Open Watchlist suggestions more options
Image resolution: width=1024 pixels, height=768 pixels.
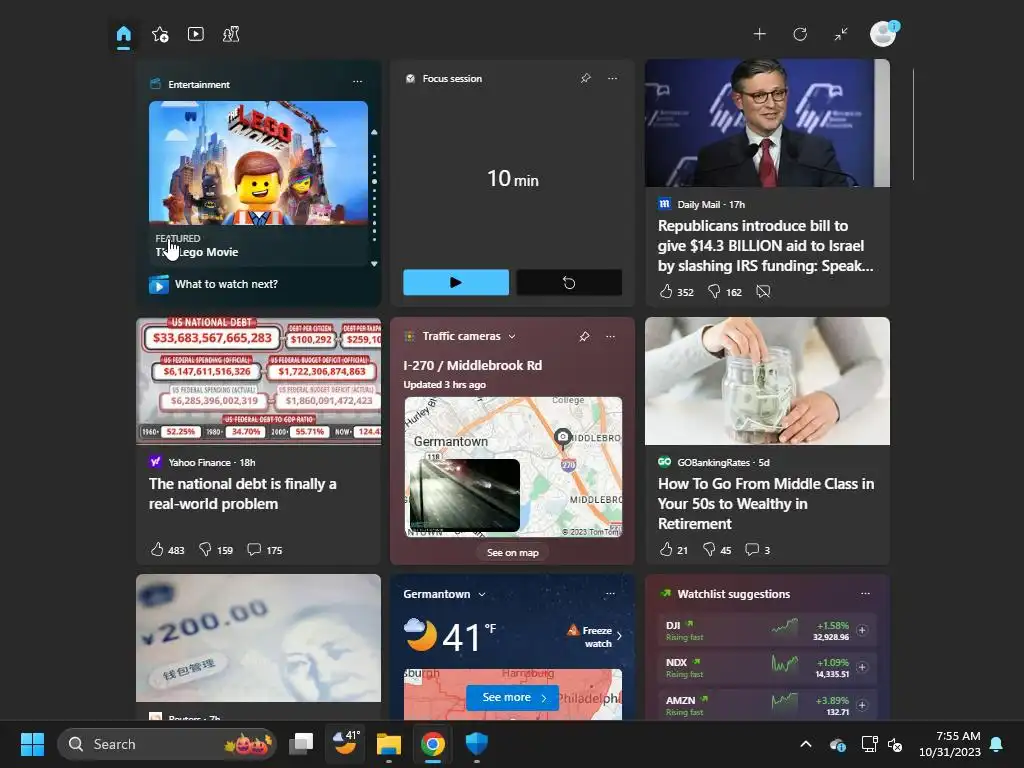tap(865, 594)
